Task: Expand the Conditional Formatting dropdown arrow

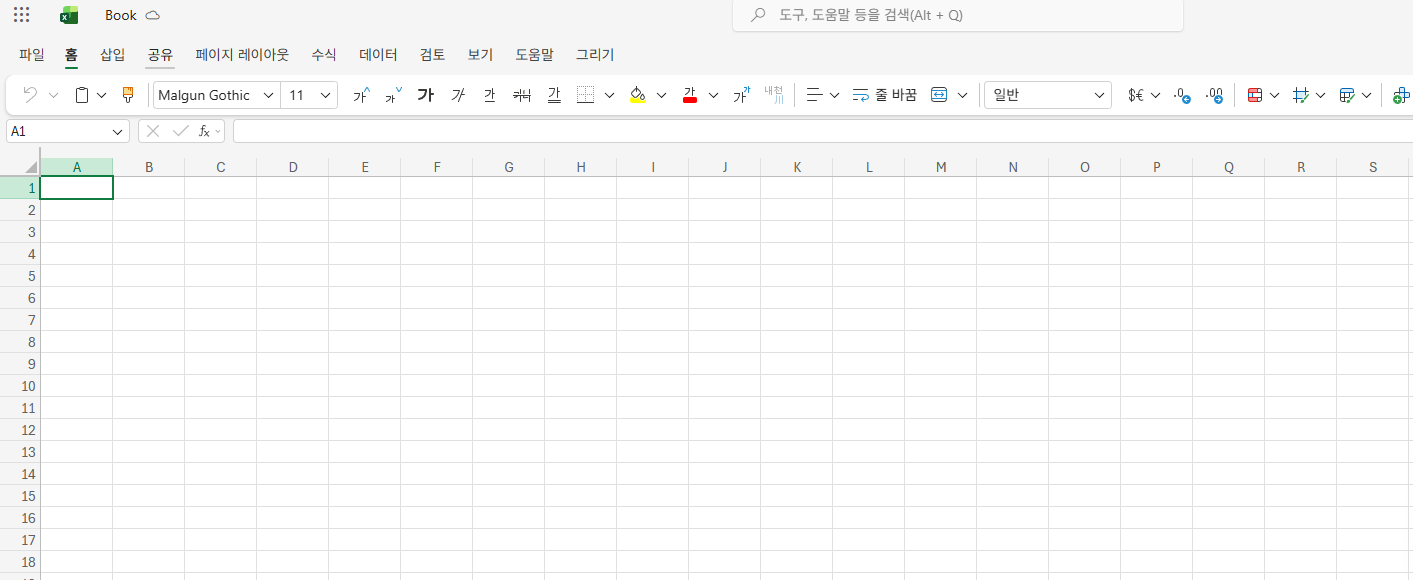Action: 1275,95
